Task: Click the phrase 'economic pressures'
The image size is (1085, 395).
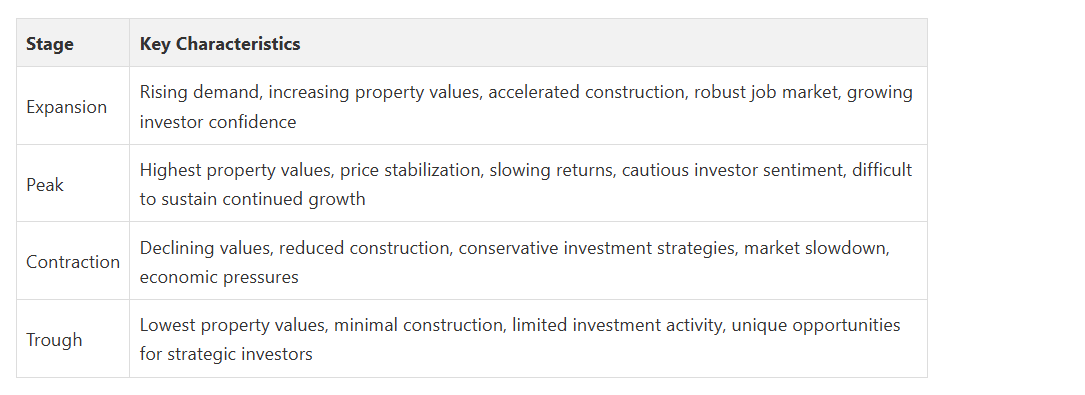Action: 219,277
